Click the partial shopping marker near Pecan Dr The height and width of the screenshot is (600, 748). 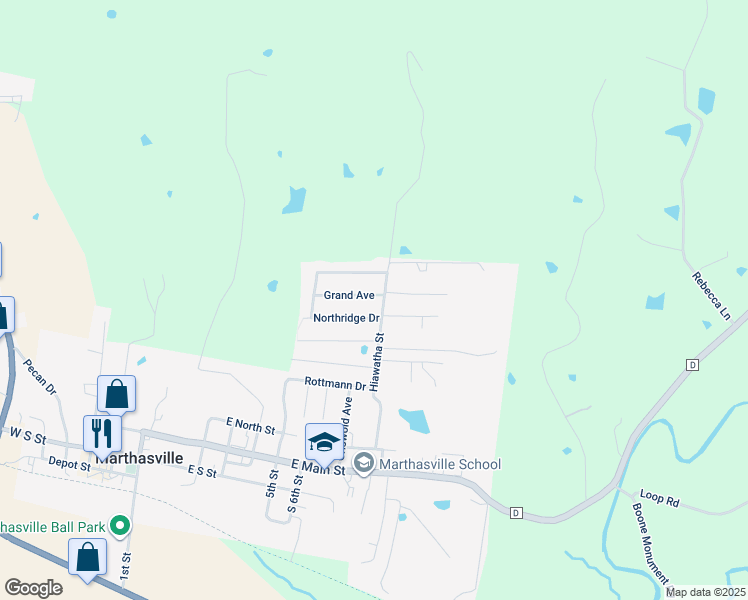click(x=5, y=315)
